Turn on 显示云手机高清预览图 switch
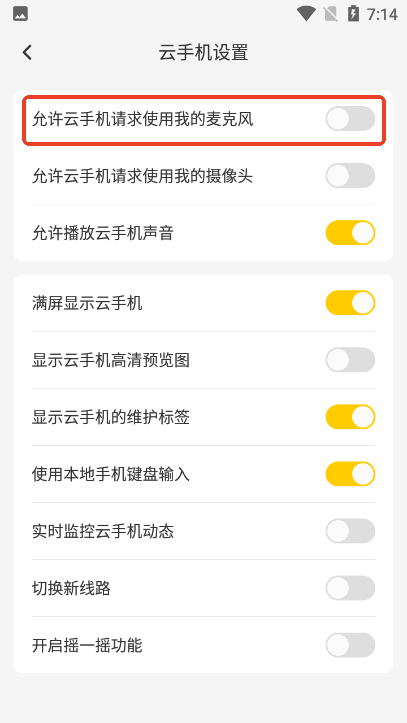 pyautogui.click(x=350, y=360)
